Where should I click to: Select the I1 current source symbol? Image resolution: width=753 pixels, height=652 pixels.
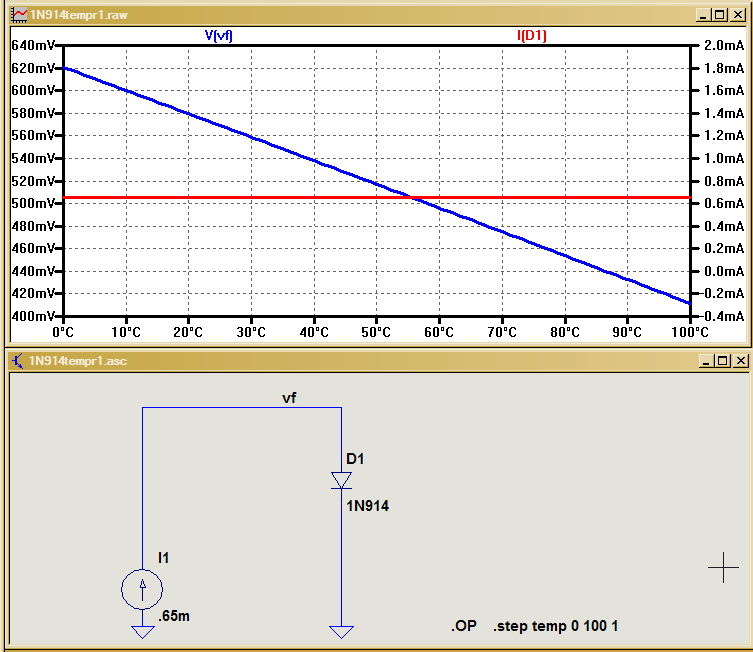142,590
